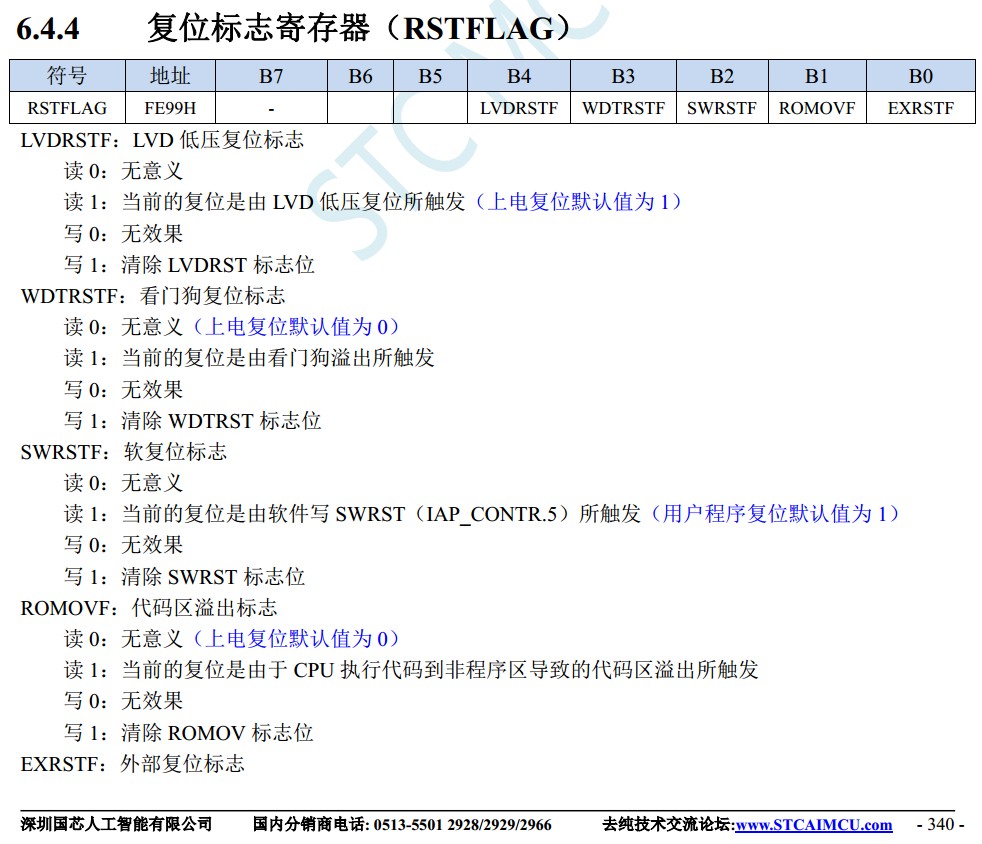This screenshot has width=982, height=844.
Task: Click blue note 上电复位默认值为 1
Action: coord(577,202)
